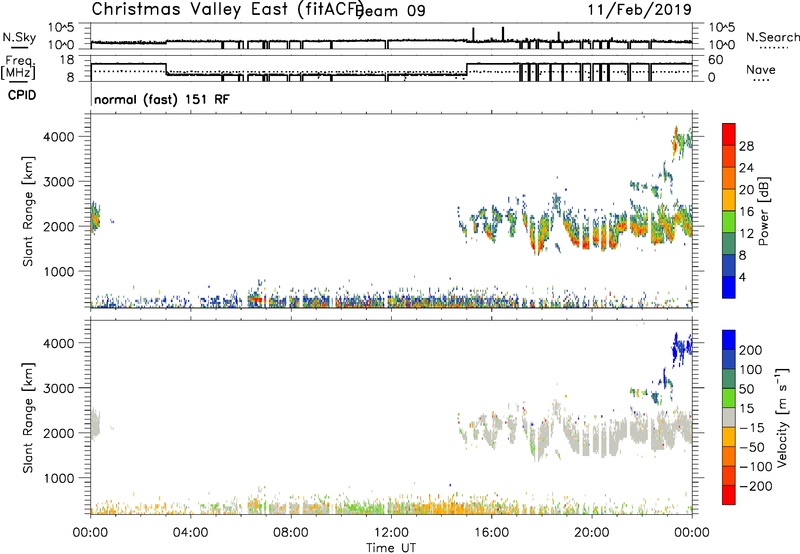
Task: Click the 'Nave' legend label
Action: [x=760, y=70]
